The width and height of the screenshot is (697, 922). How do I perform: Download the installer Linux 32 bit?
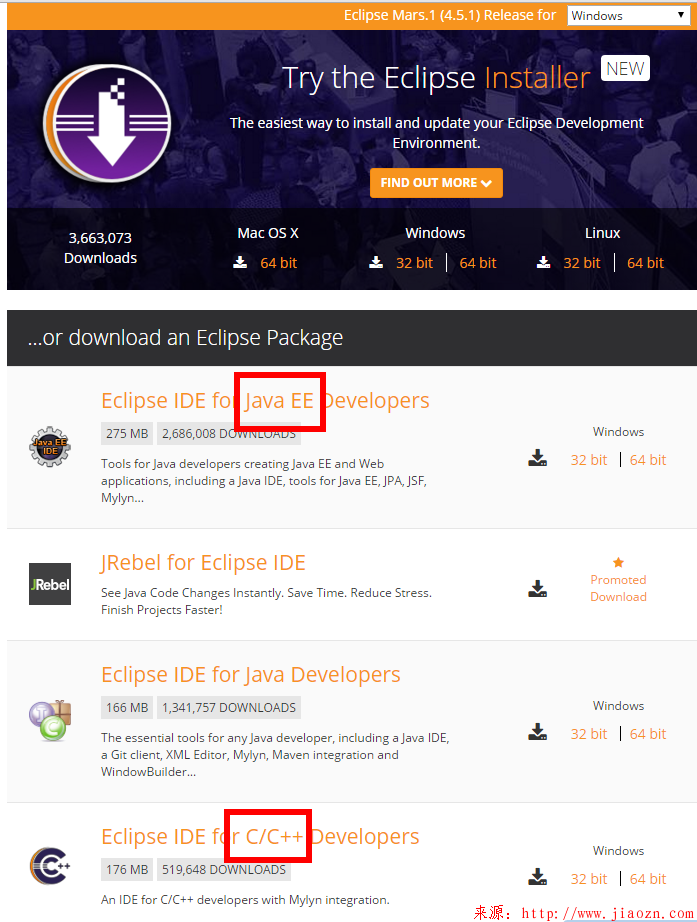[582, 263]
